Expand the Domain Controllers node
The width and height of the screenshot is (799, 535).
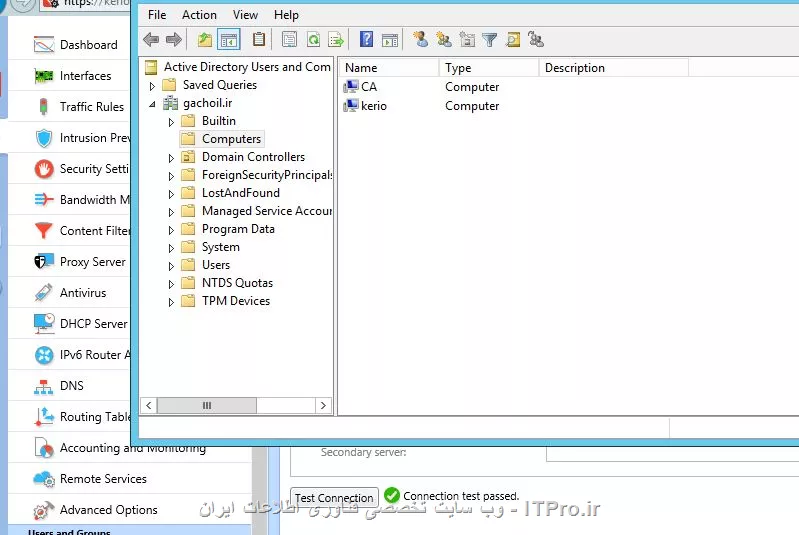tap(171, 158)
